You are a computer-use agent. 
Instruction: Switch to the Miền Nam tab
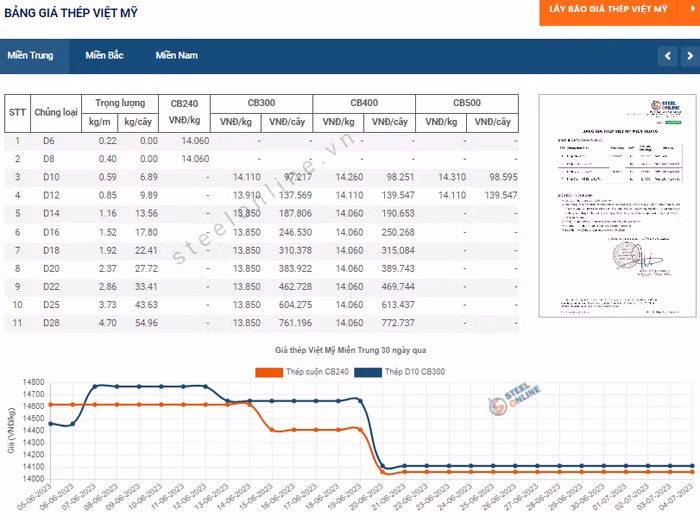click(176, 56)
